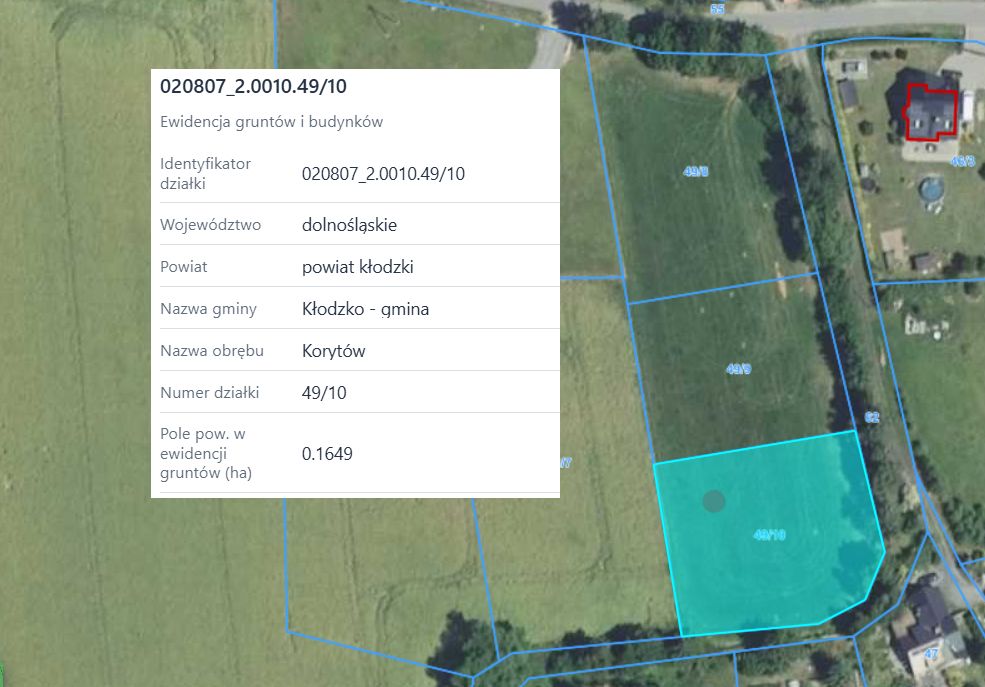Viewport: 985px width, 687px height.
Task: Click the "Identyfikator działki" field label
Action: coord(205,173)
